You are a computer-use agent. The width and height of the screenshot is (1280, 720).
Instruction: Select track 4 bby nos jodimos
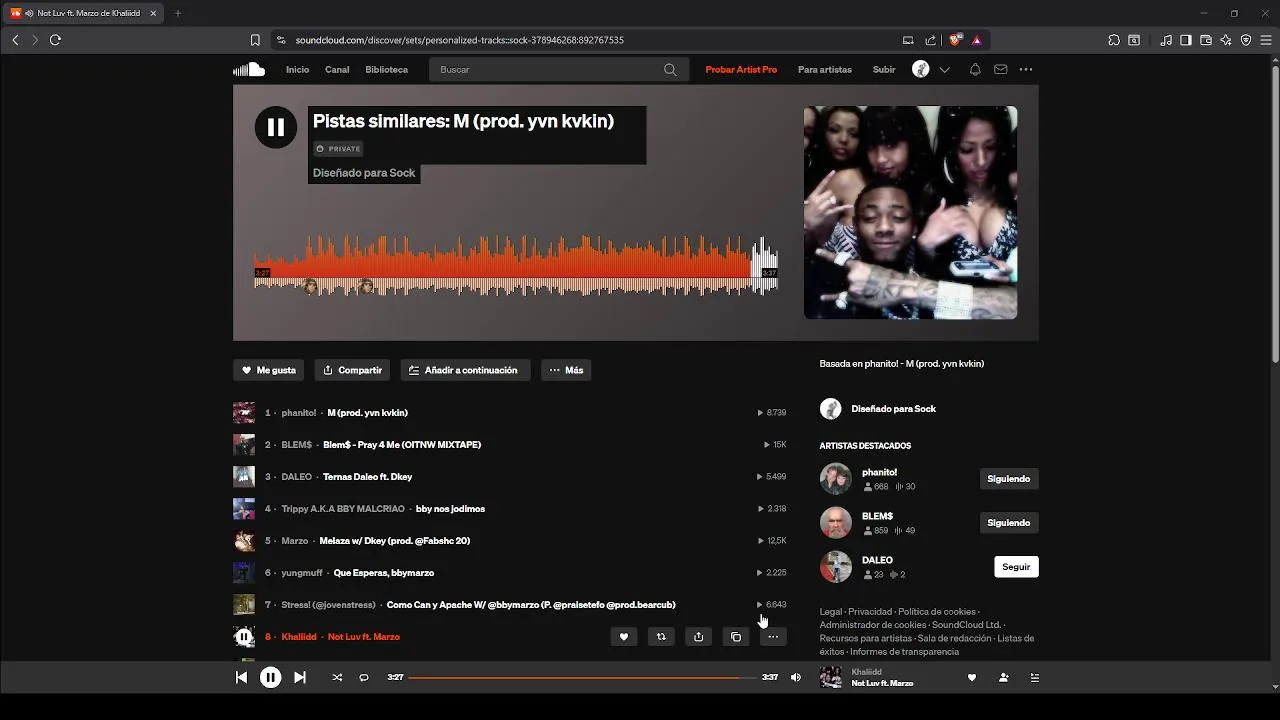pyautogui.click(x=450, y=509)
